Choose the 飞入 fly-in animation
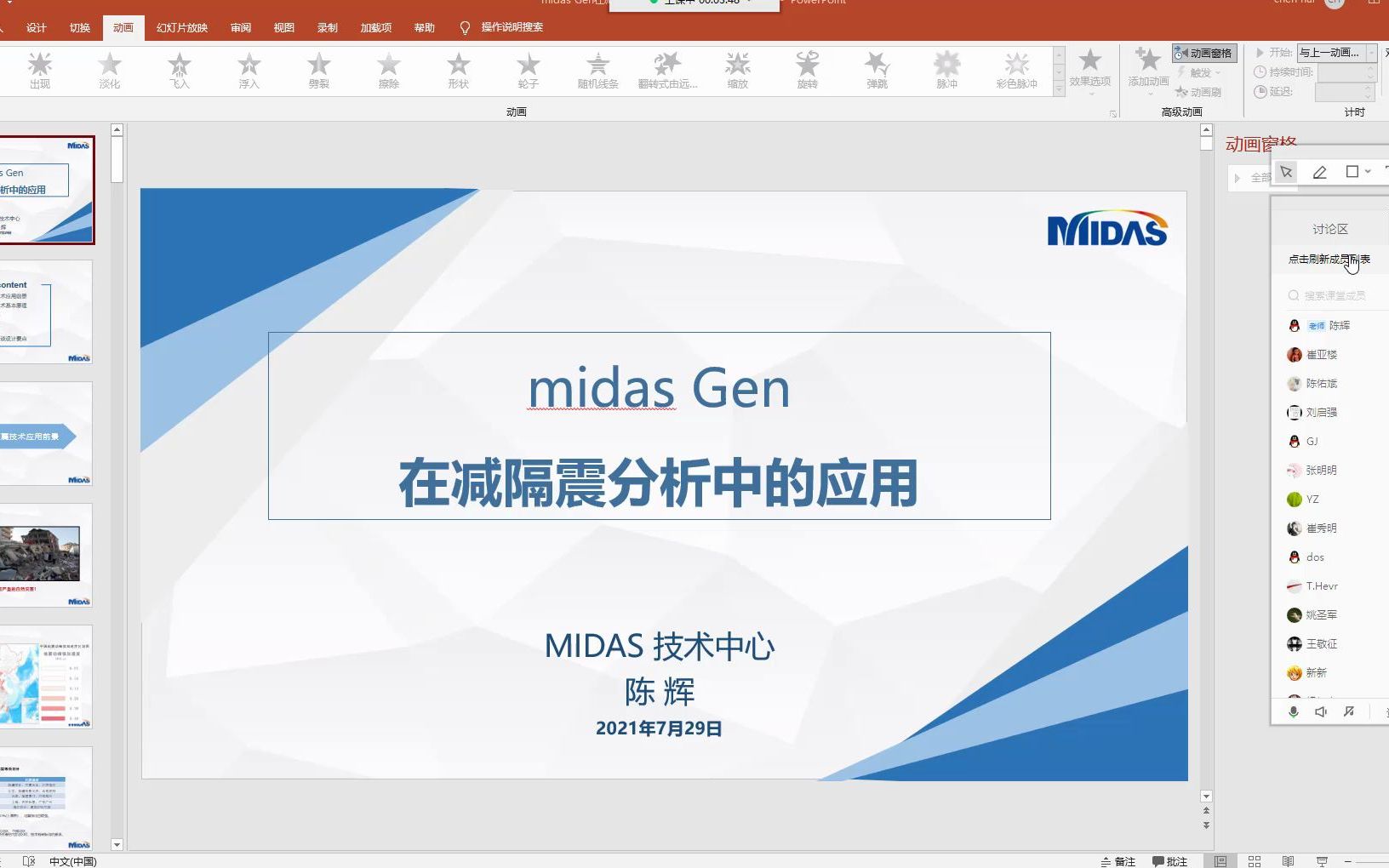The width and height of the screenshot is (1389, 868). point(179,70)
